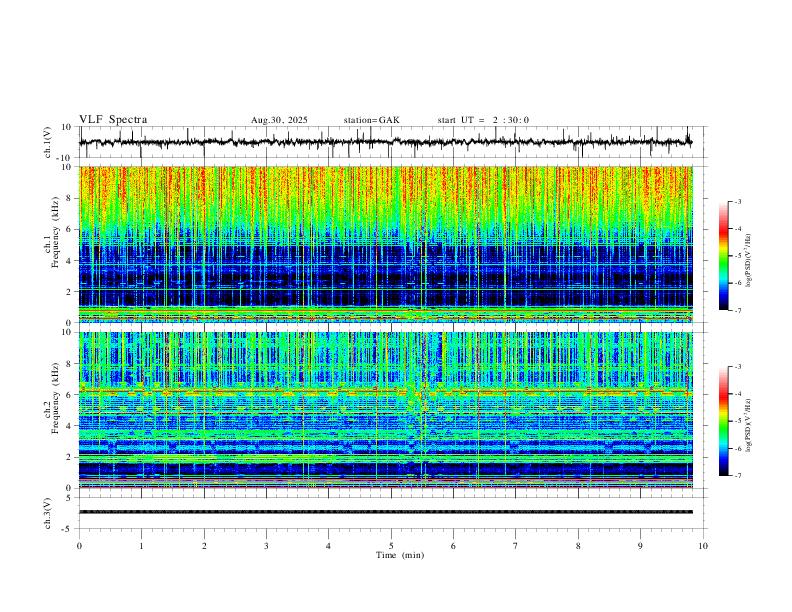The image size is (792, 612).
Task: Select lower log(PSD) colorbar caption
Action: click(749, 425)
